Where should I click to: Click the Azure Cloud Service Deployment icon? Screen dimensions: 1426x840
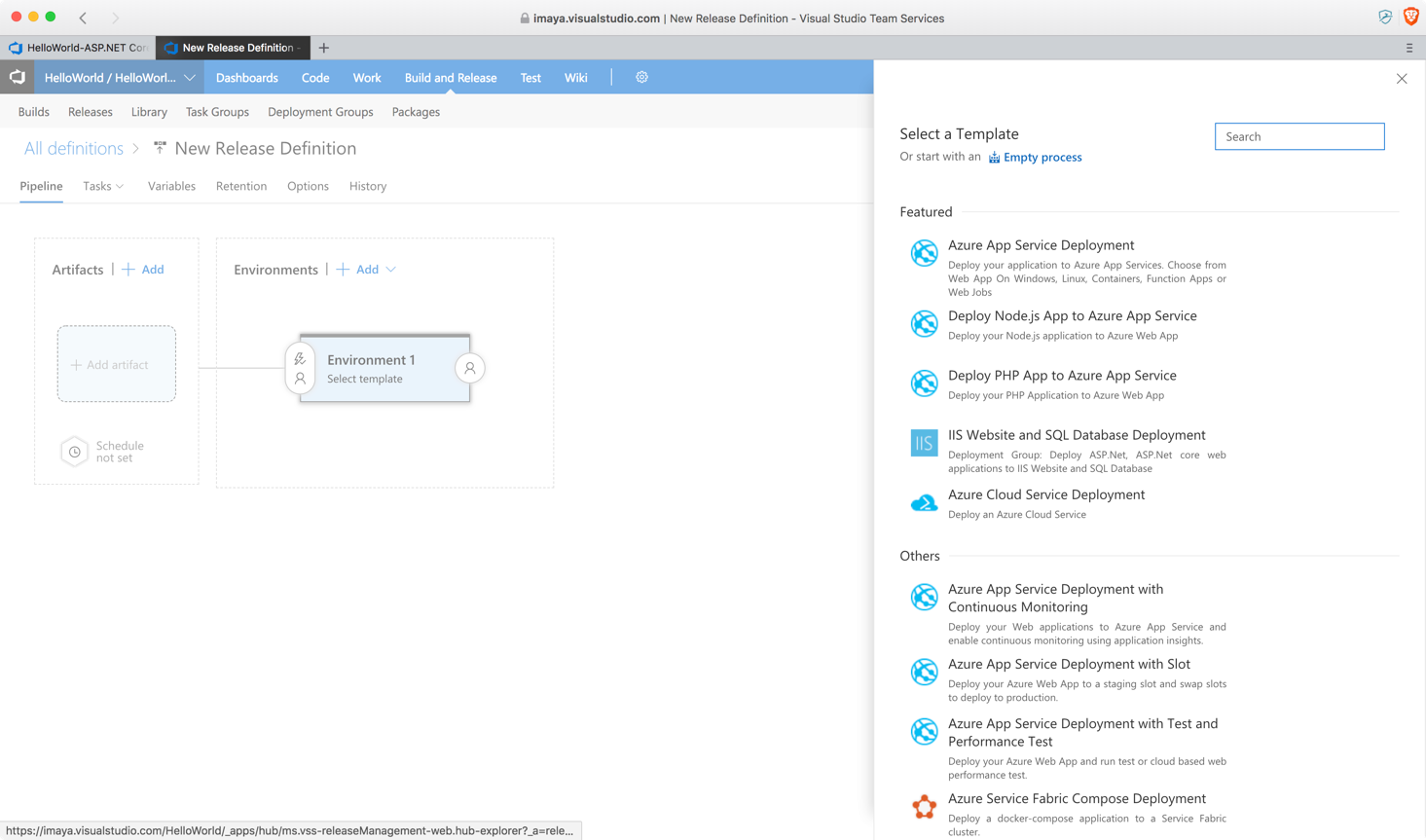tap(924, 502)
